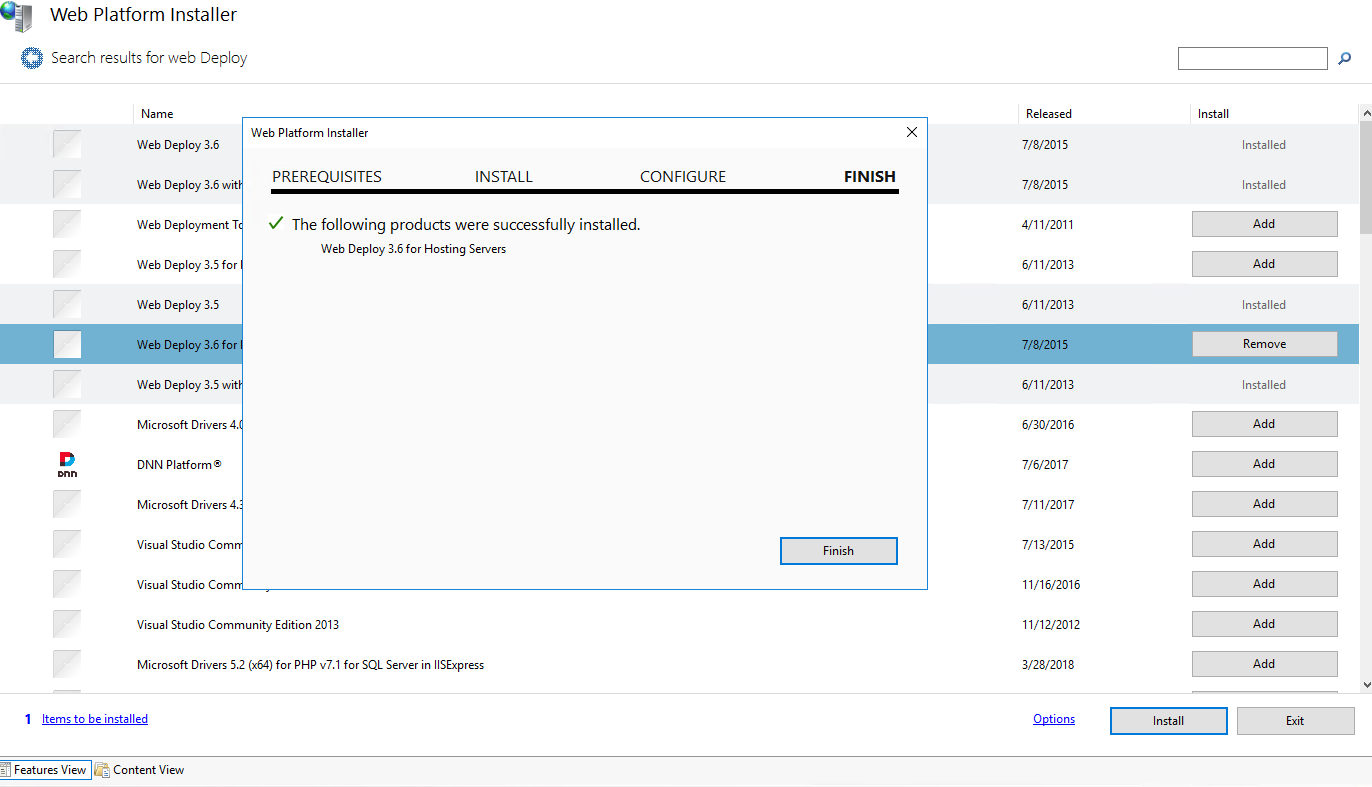This screenshot has height=787, width=1372.
Task: Sort by the Install column header
Action: click(x=1213, y=114)
